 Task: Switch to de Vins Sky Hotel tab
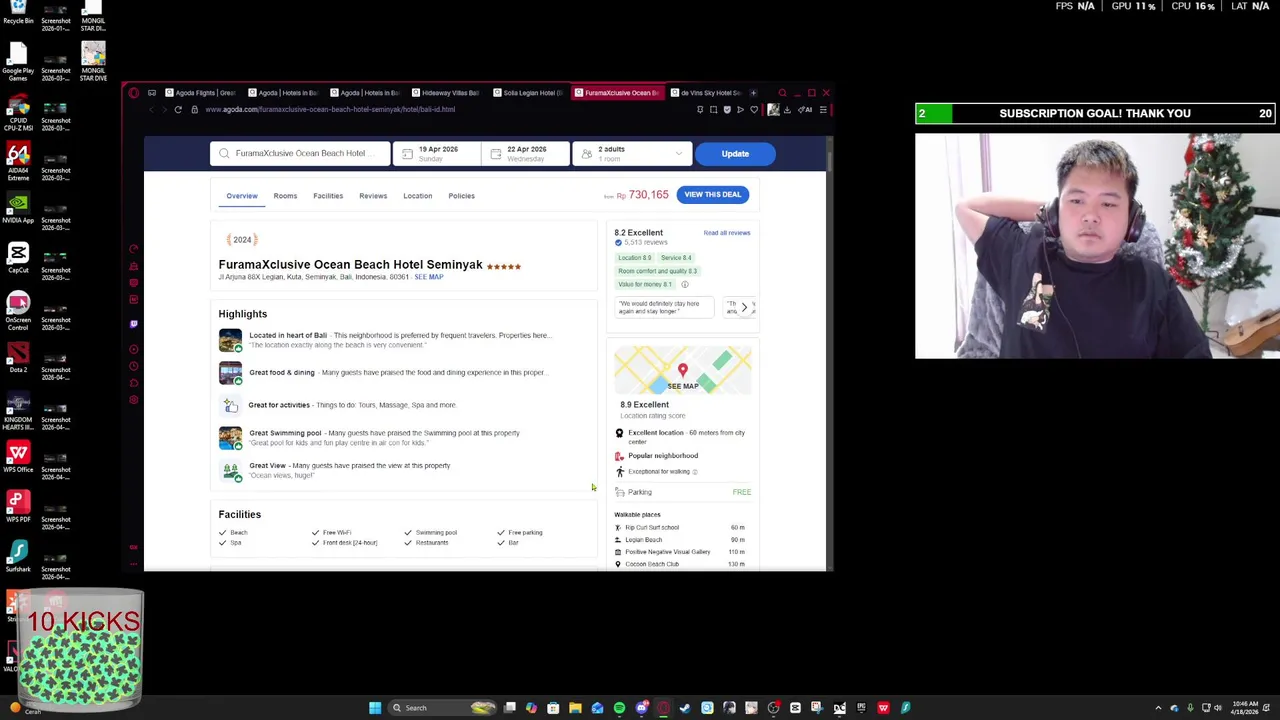click(x=706, y=93)
